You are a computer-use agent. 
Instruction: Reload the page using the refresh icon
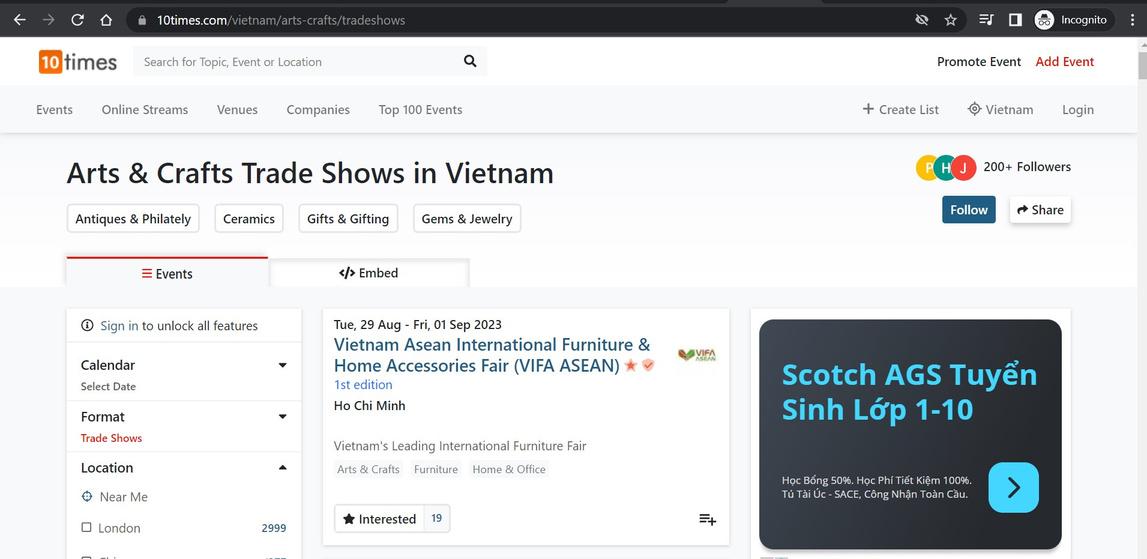tap(78, 20)
